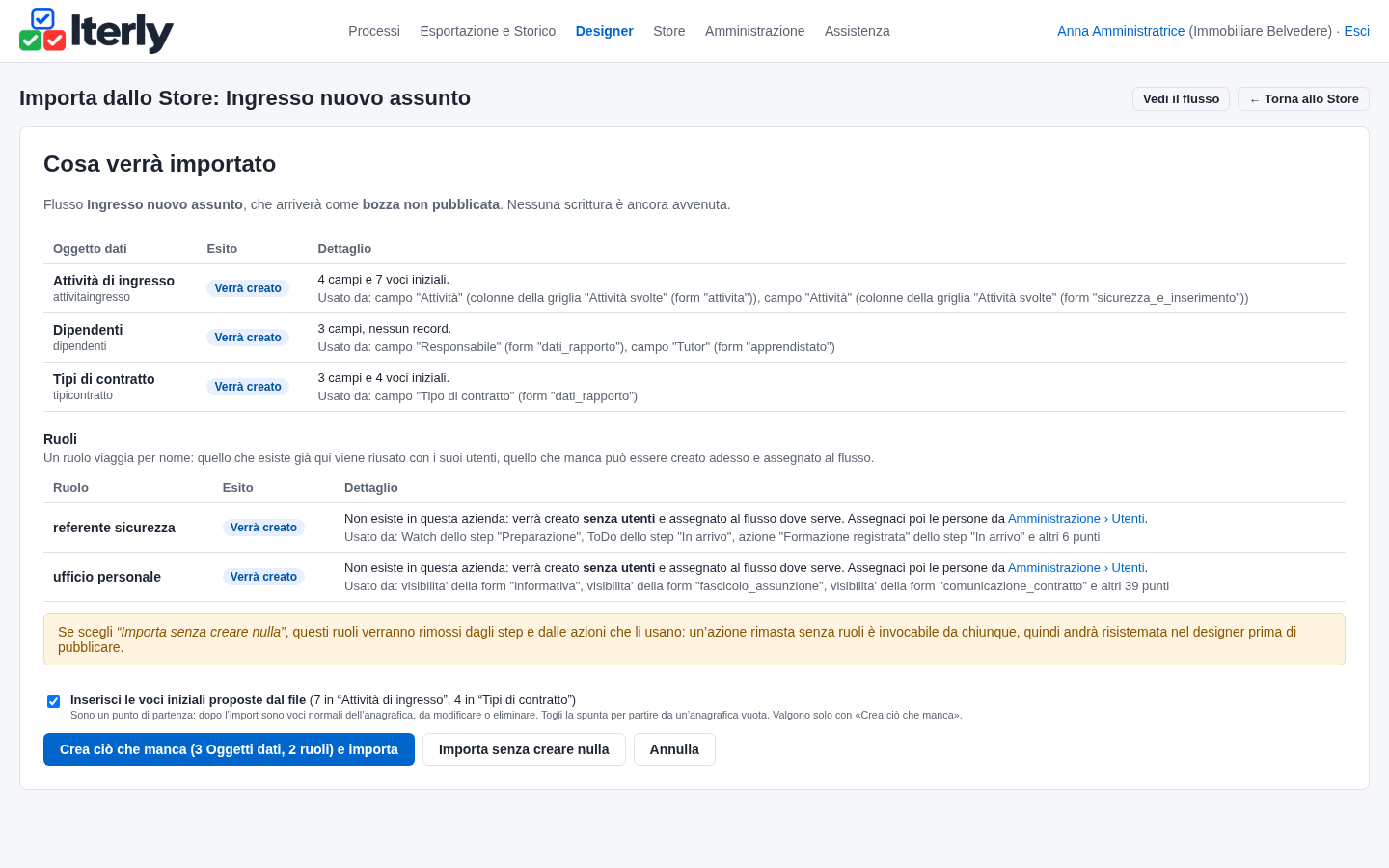Viewport: 1389px width, 868px height.
Task: Click the Oggetto dati column header
Action: click(90, 249)
